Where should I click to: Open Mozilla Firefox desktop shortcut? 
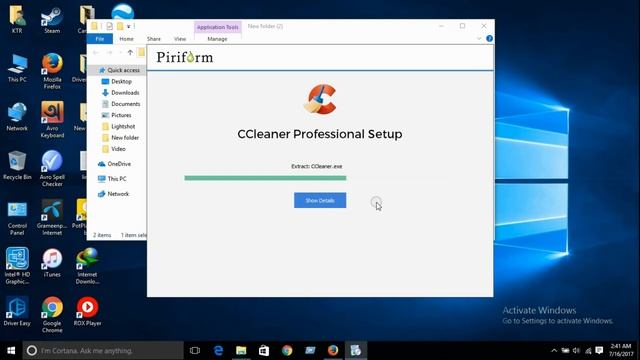point(52,71)
